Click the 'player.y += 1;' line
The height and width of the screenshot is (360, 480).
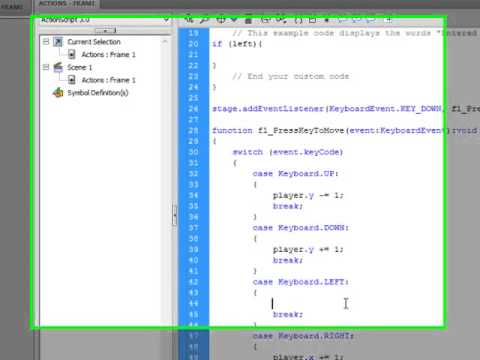tap(308, 249)
